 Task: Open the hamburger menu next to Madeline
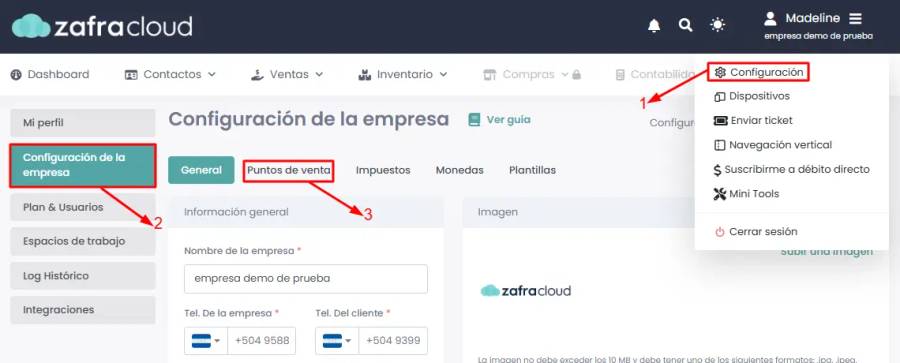click(x=855, y=19)
